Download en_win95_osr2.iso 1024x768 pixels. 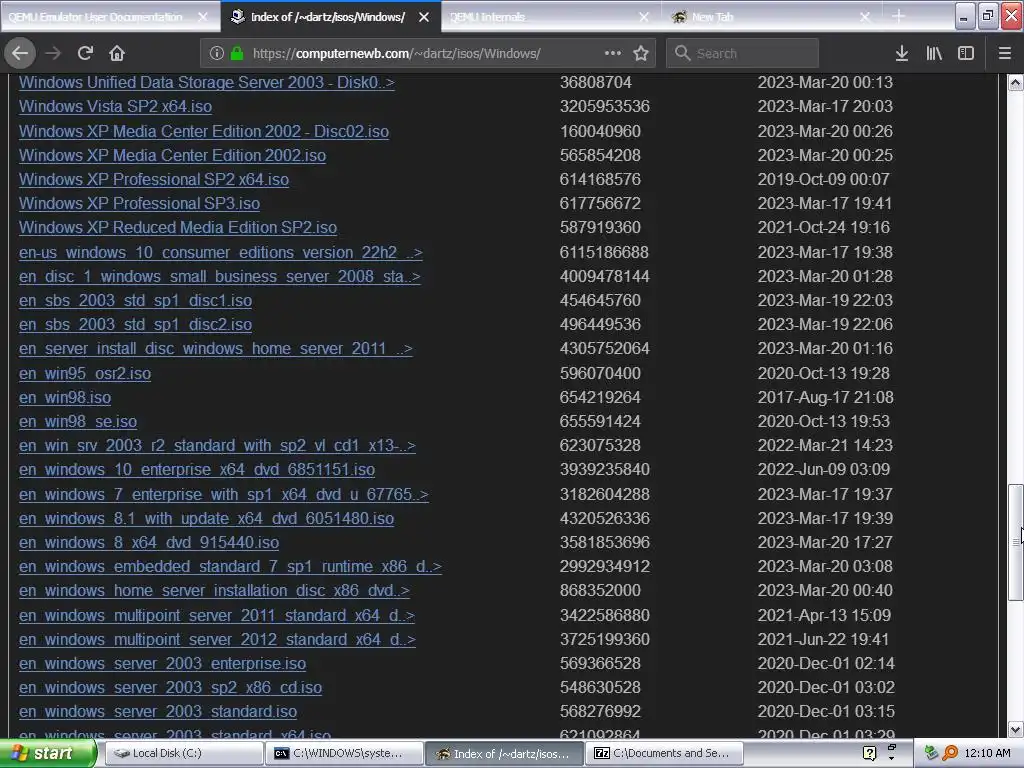[85, 374]
